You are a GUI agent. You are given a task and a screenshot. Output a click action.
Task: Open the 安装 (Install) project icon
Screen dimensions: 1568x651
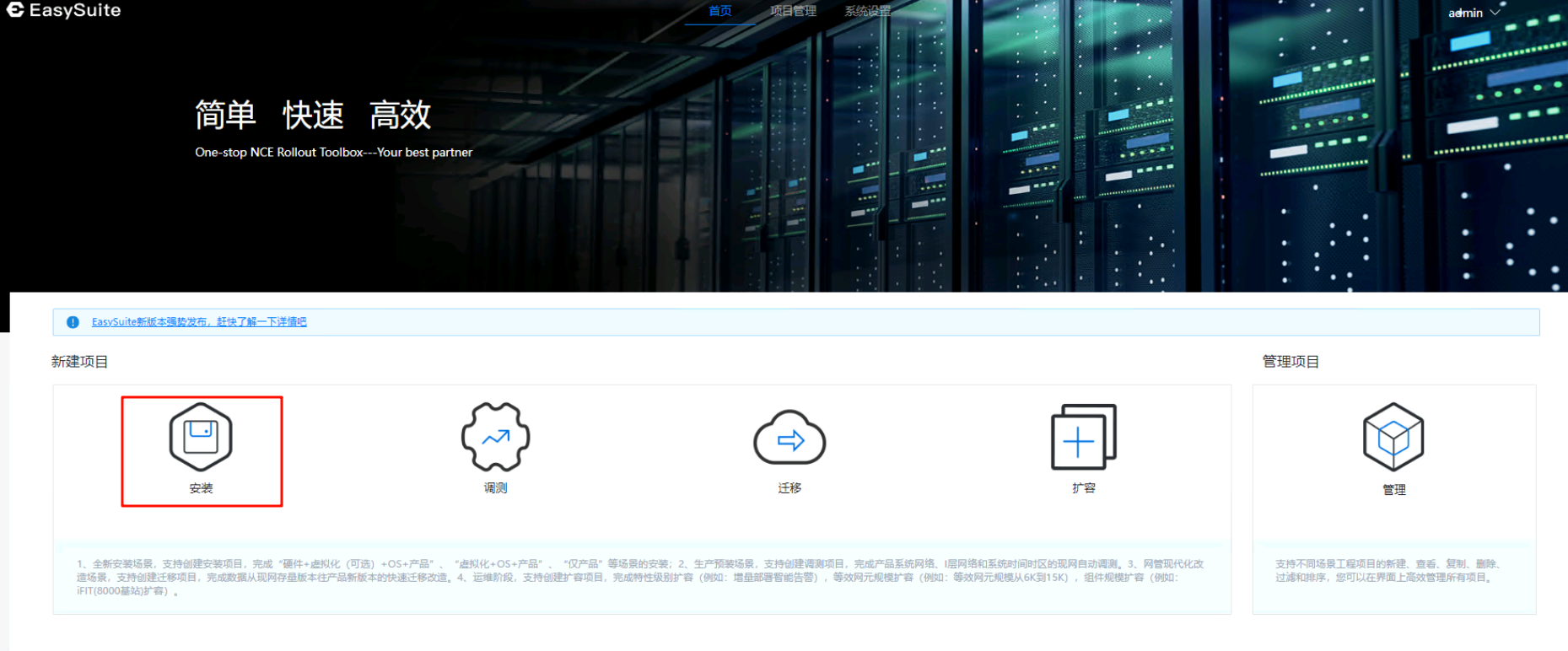201,437
